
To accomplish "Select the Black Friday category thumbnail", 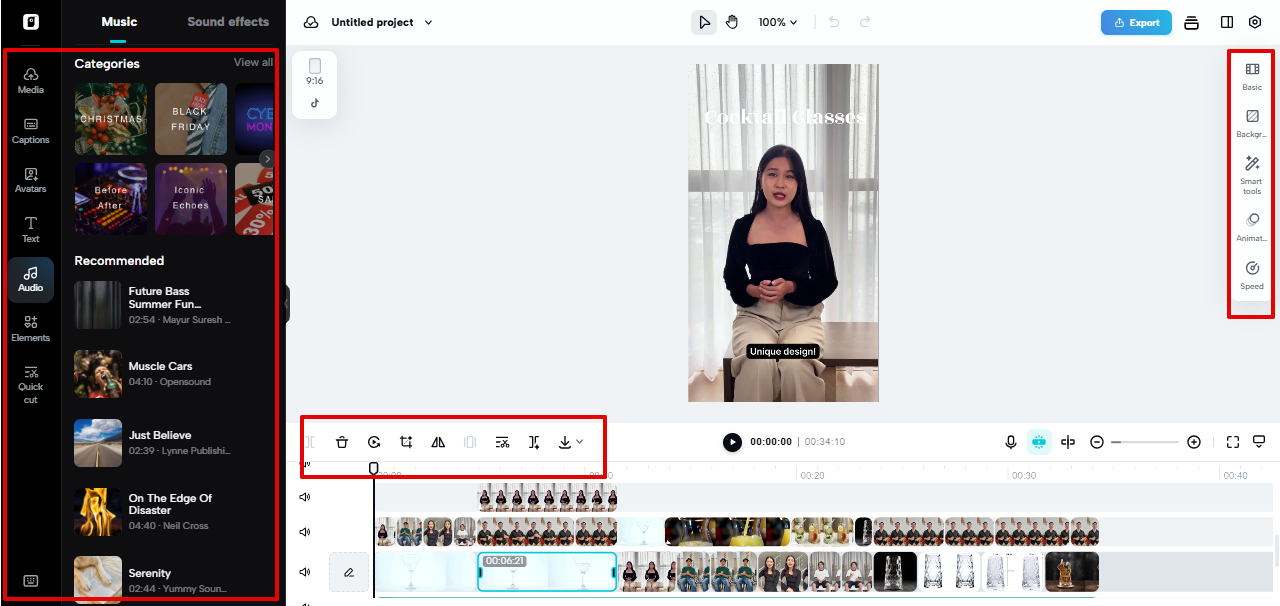I will [x=191, y=119].
